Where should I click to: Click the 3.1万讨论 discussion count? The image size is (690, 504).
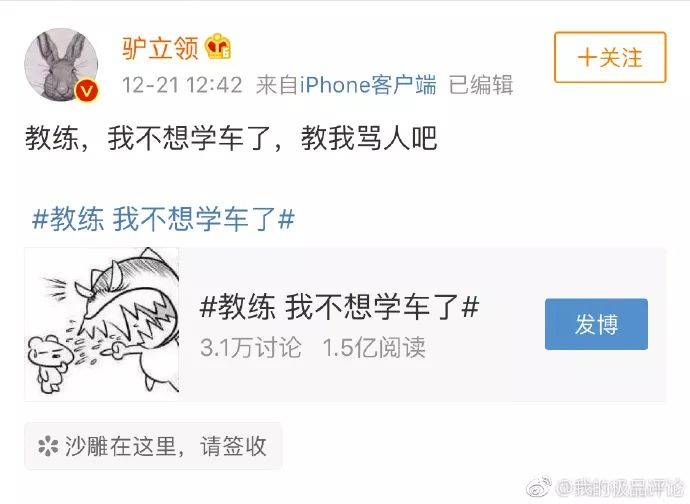[251, 347]
